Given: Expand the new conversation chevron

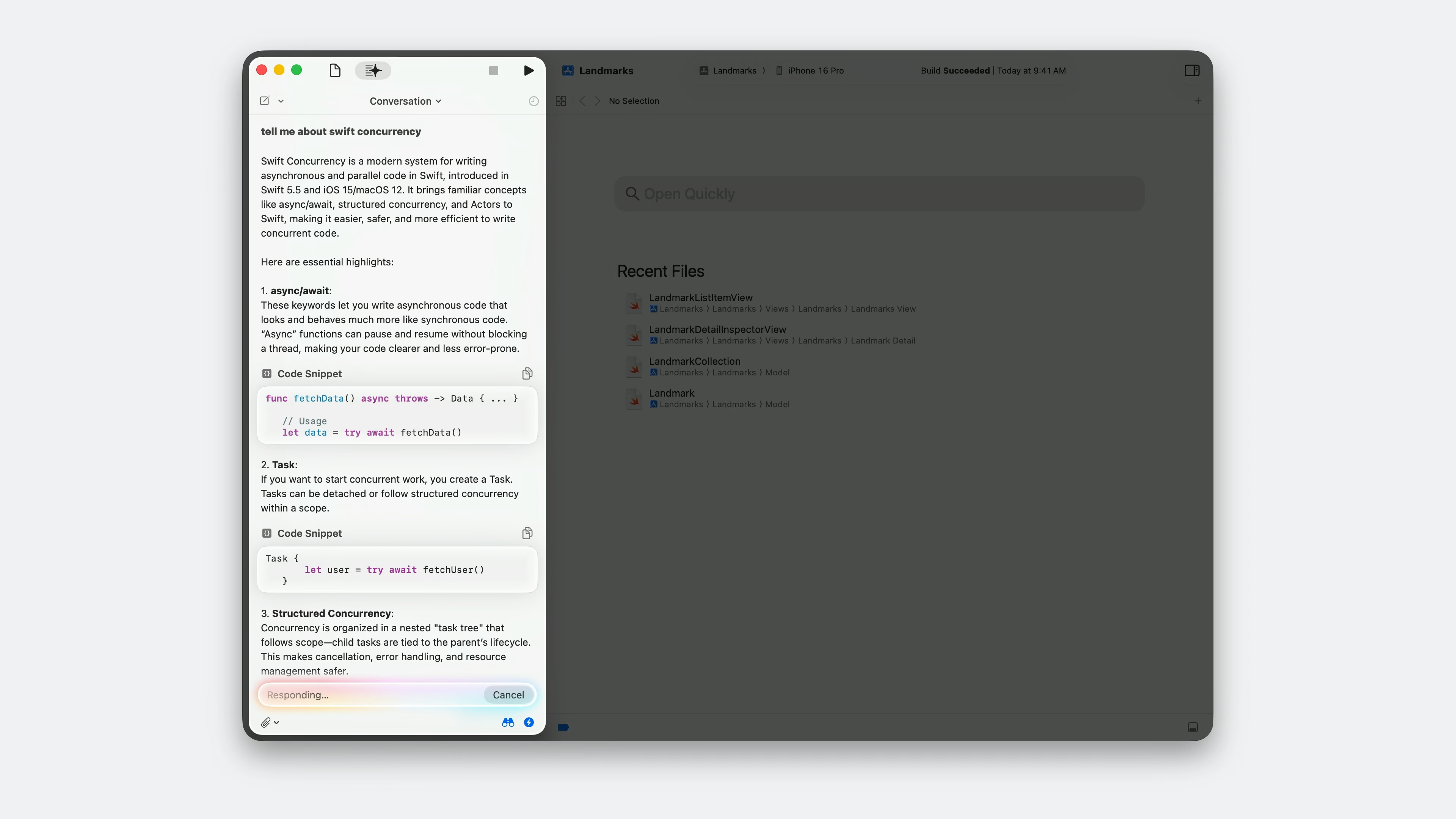Looking at the screenshot, I should [281, 101].
